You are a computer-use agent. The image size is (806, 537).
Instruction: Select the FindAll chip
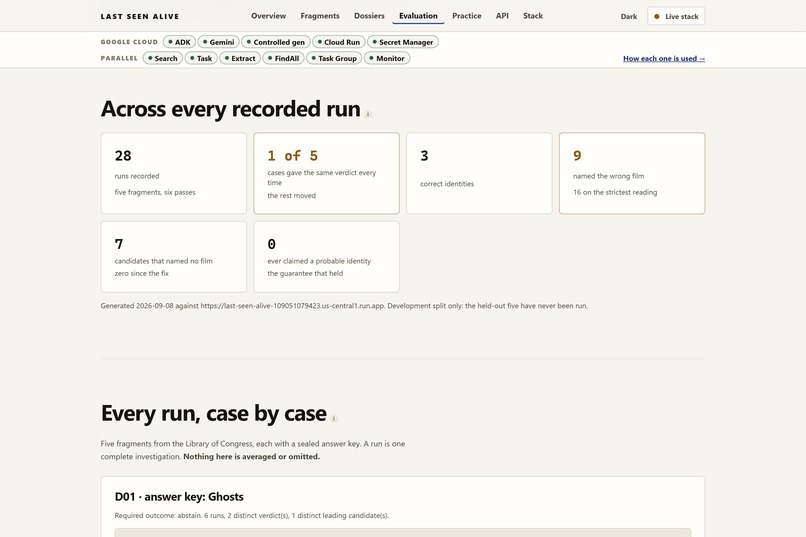(x=283, y=58)
